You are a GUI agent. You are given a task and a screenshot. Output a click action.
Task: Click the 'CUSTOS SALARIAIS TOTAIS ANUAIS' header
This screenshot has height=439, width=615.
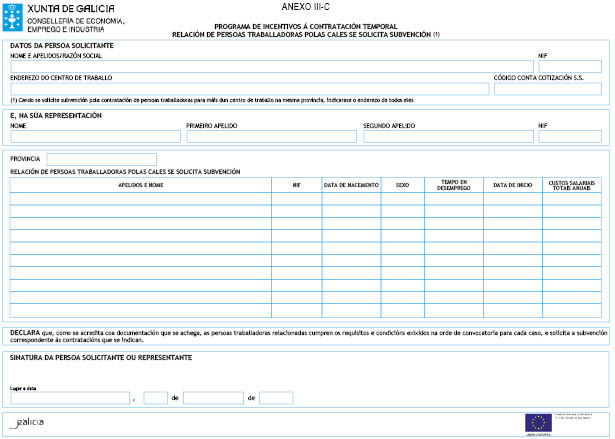572,185
